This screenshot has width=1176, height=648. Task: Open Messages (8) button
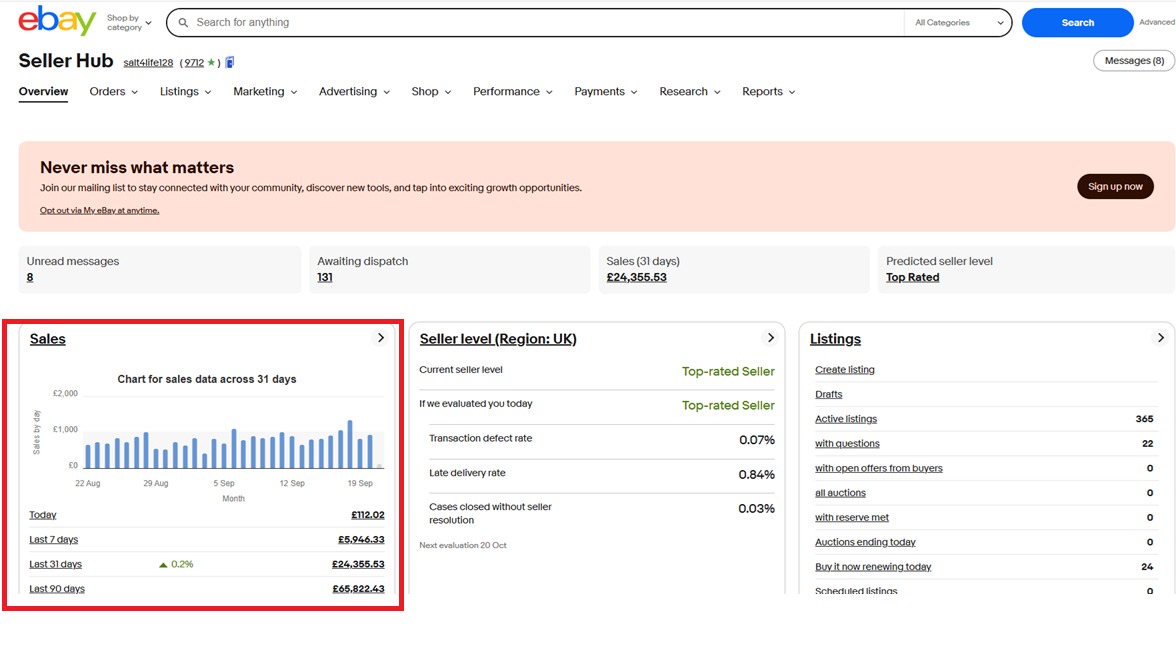1133,61
